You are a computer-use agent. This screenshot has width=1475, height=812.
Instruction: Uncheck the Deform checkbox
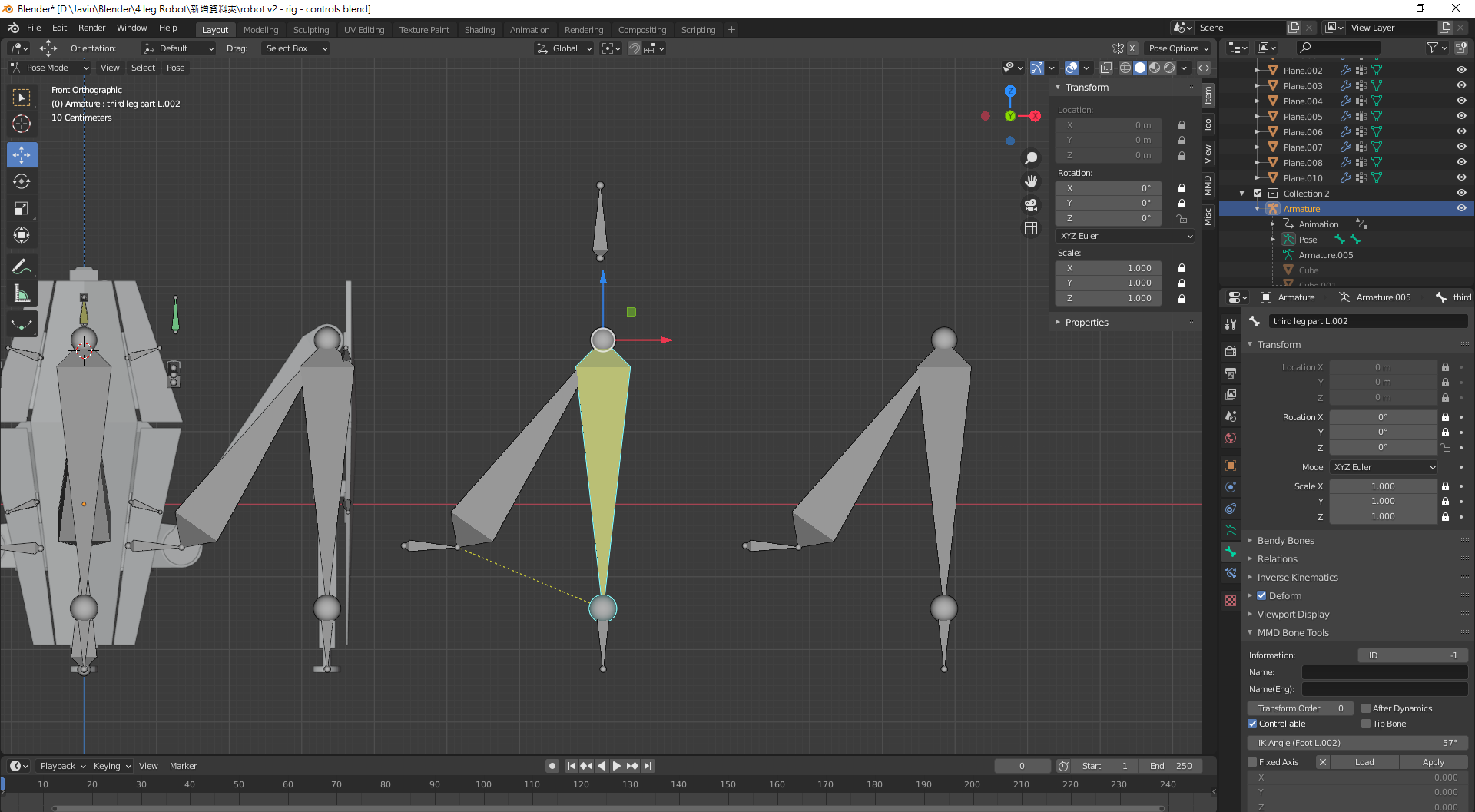point(1261,596)
